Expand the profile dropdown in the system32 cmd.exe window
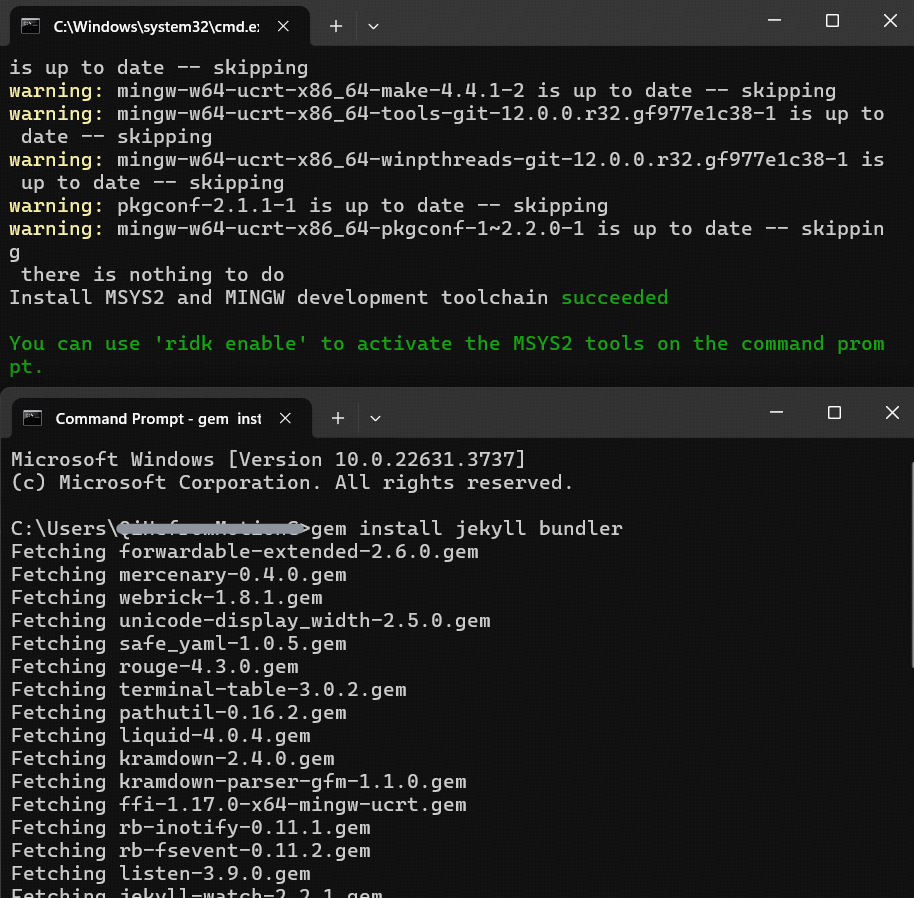 tap(374, 26)
